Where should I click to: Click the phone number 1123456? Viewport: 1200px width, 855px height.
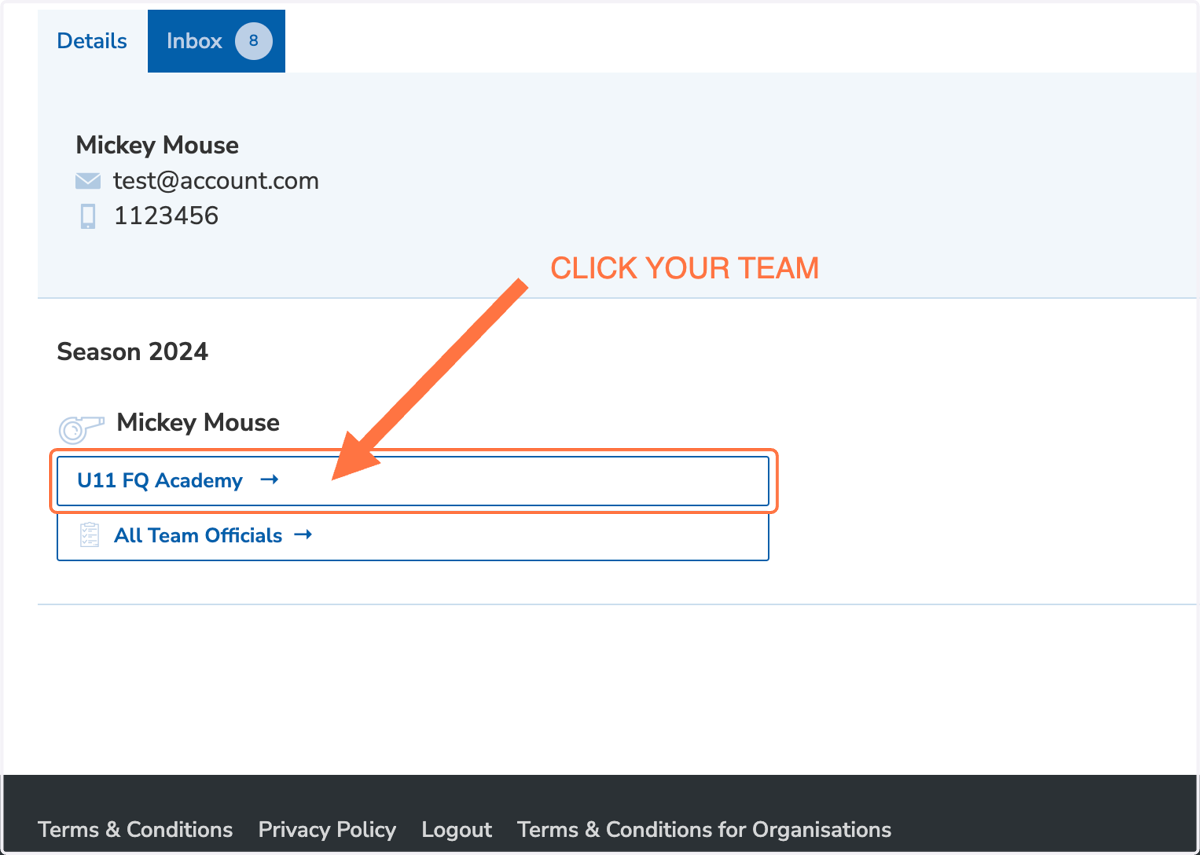point(166,216)
